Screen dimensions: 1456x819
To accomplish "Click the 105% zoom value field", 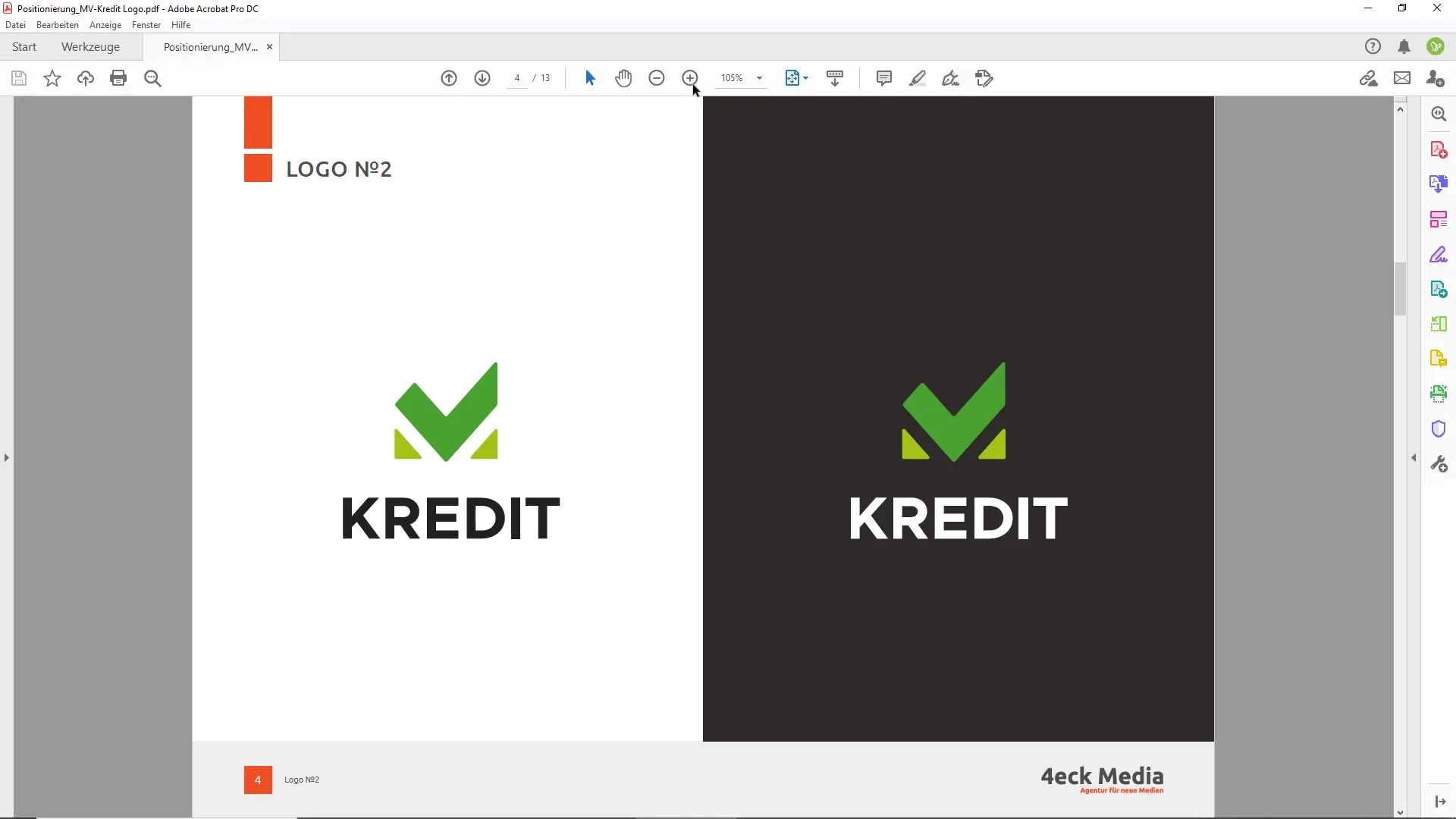I will [x=732, y=78].
